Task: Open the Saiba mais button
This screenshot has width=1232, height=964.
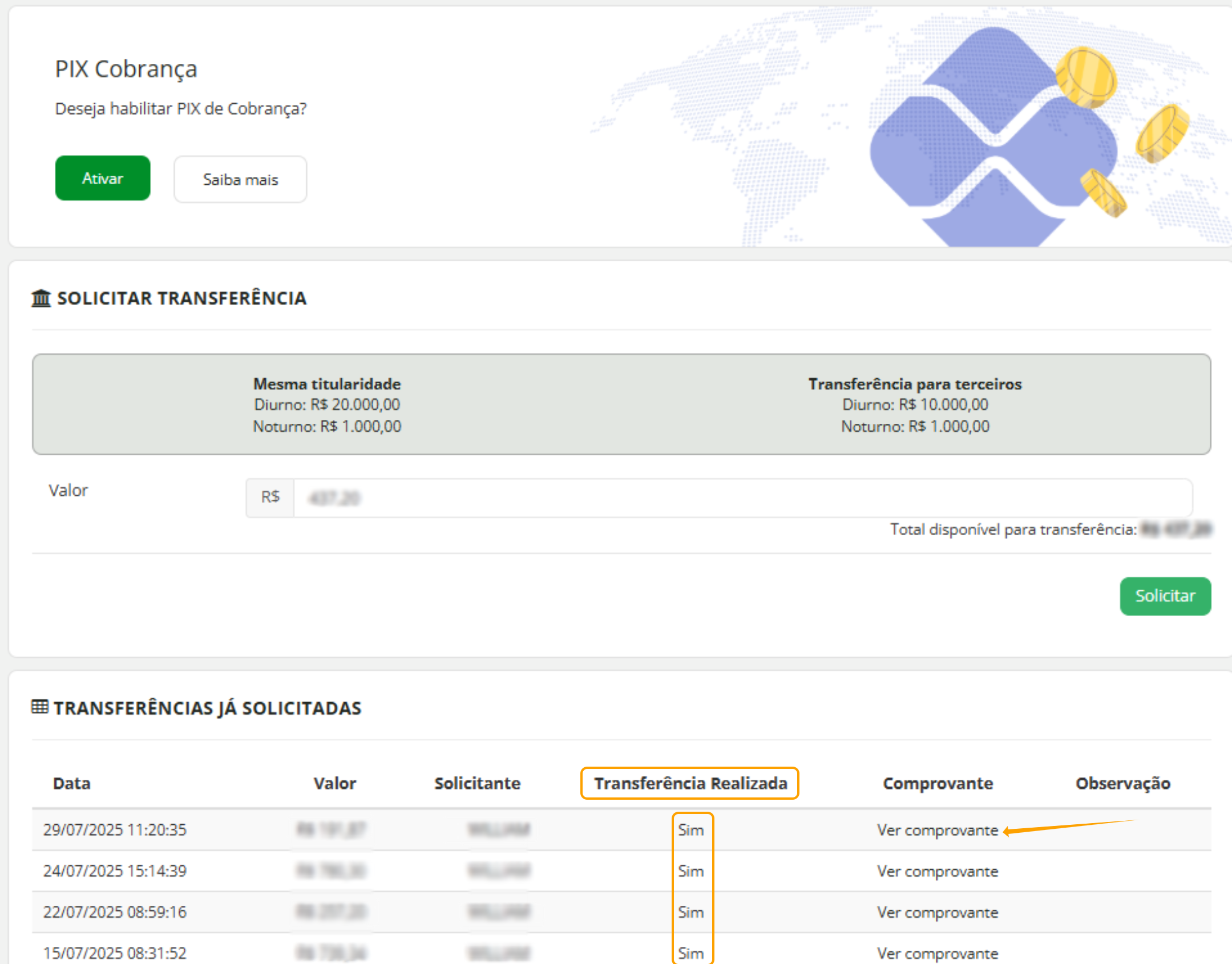Action: click(240, 179)
